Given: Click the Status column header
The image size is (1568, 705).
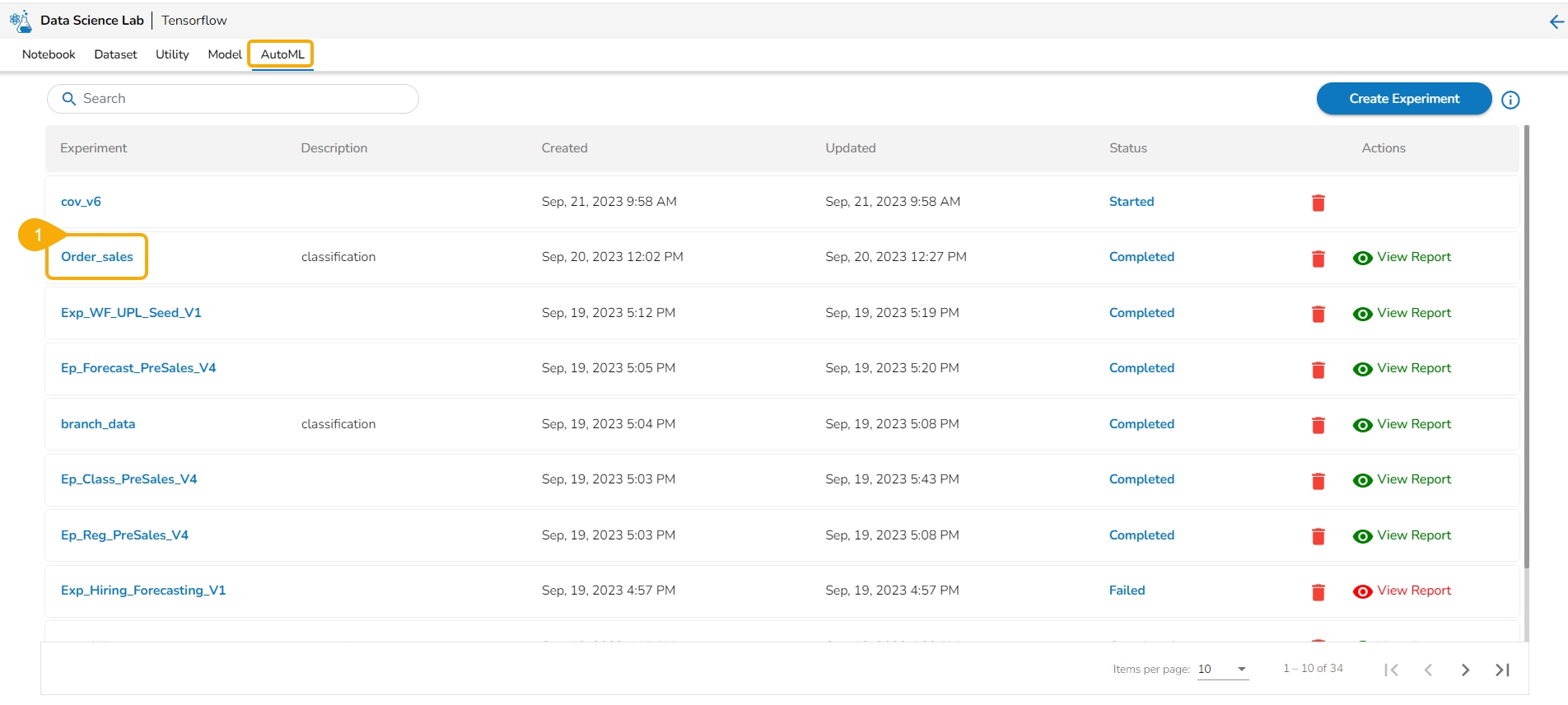Looking at the screenshot, I should pyautogui.click(x=1127, y=148).
